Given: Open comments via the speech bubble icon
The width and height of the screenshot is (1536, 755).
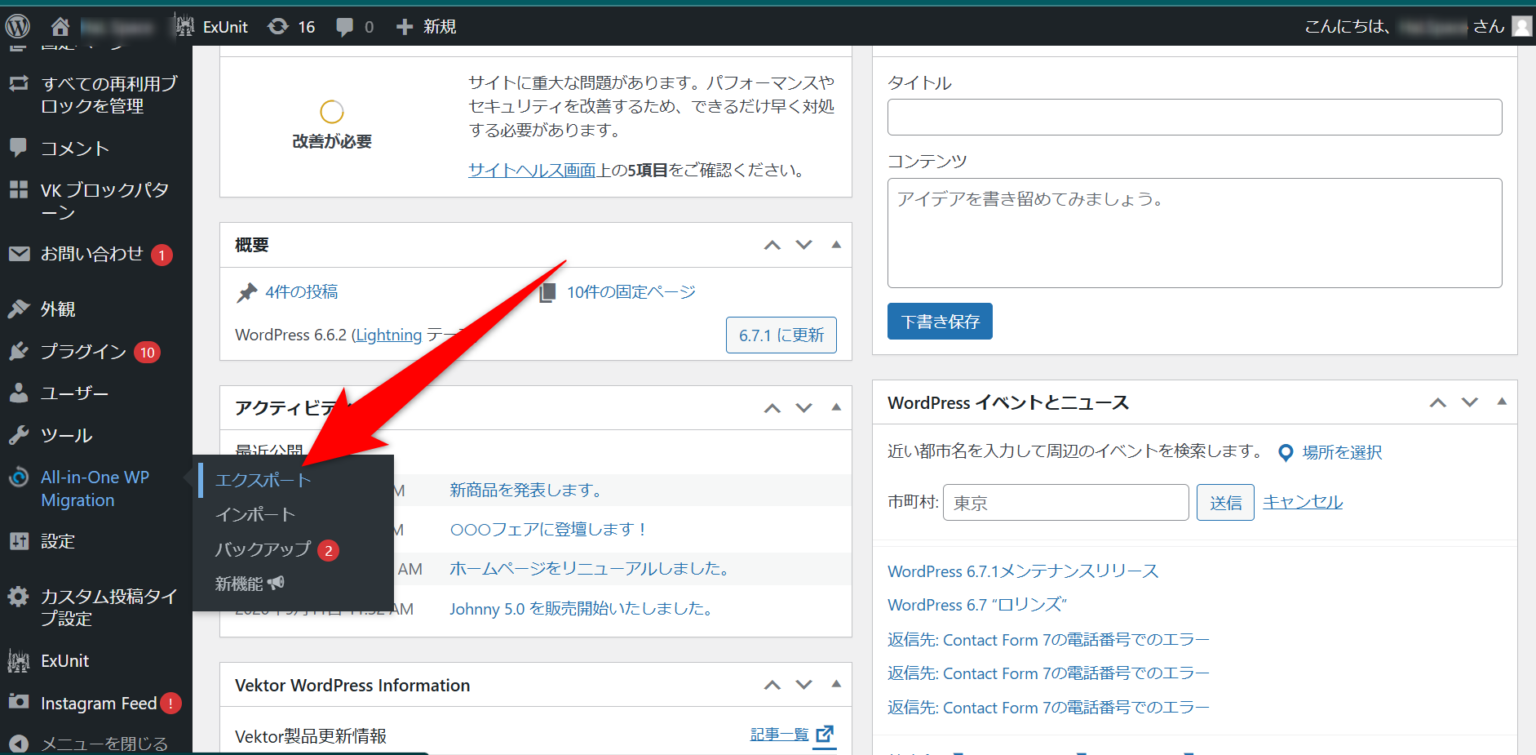Looking at the screenshot, I should [345, 26].
